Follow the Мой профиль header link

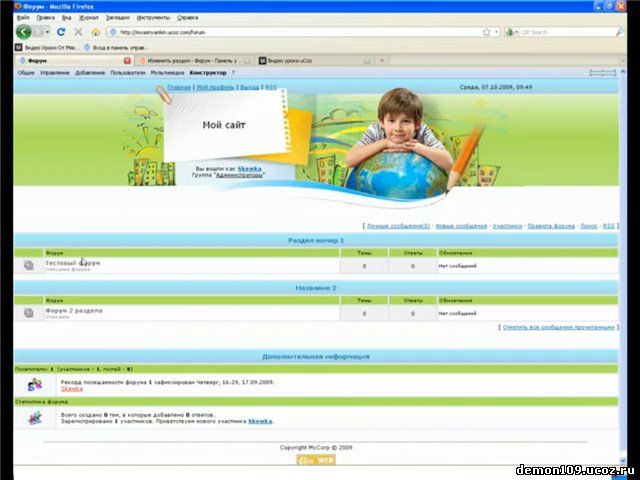point(215,87)
